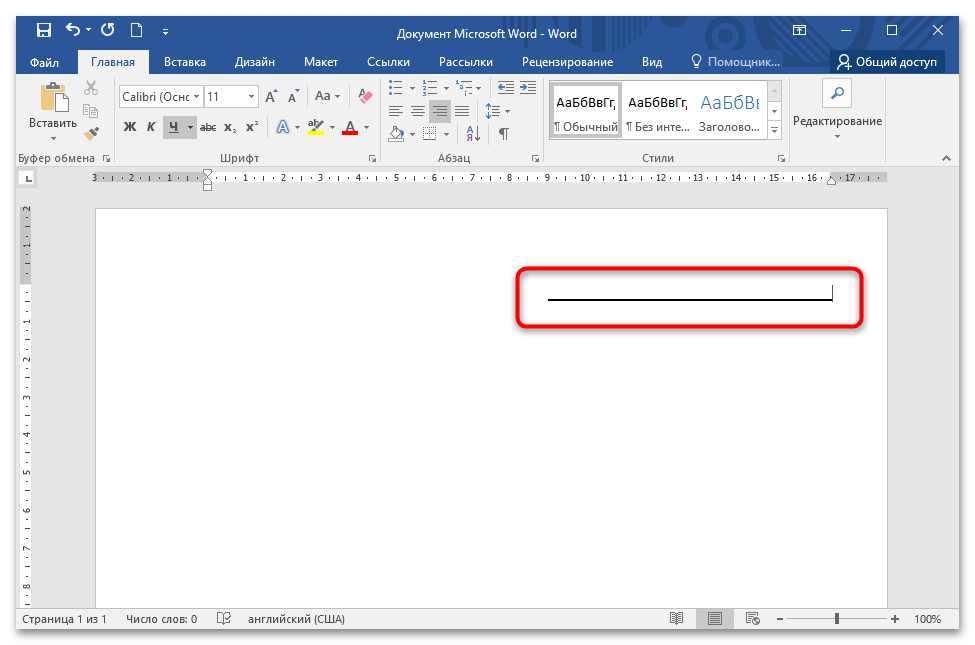975x645 pixels.
Task: Enable justified text alignment
Action: coord(463,110)
